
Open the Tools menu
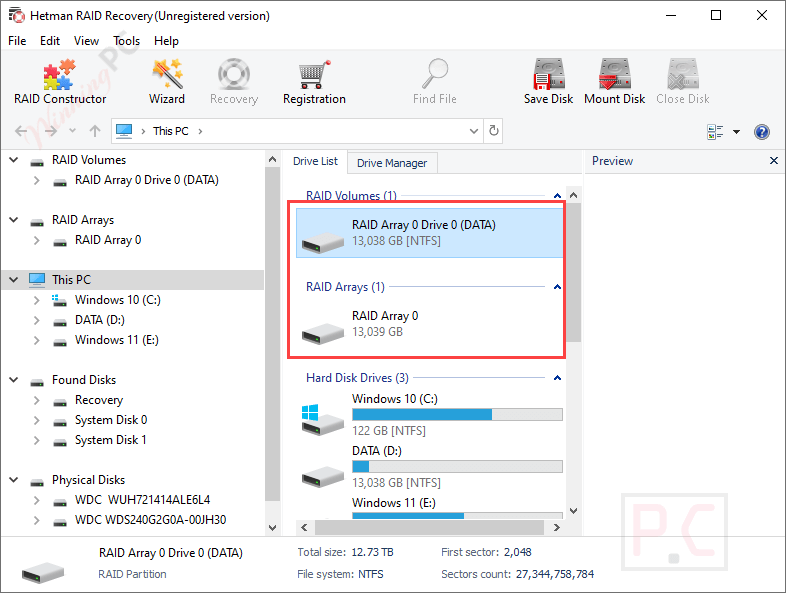click(x=126, y=41)
